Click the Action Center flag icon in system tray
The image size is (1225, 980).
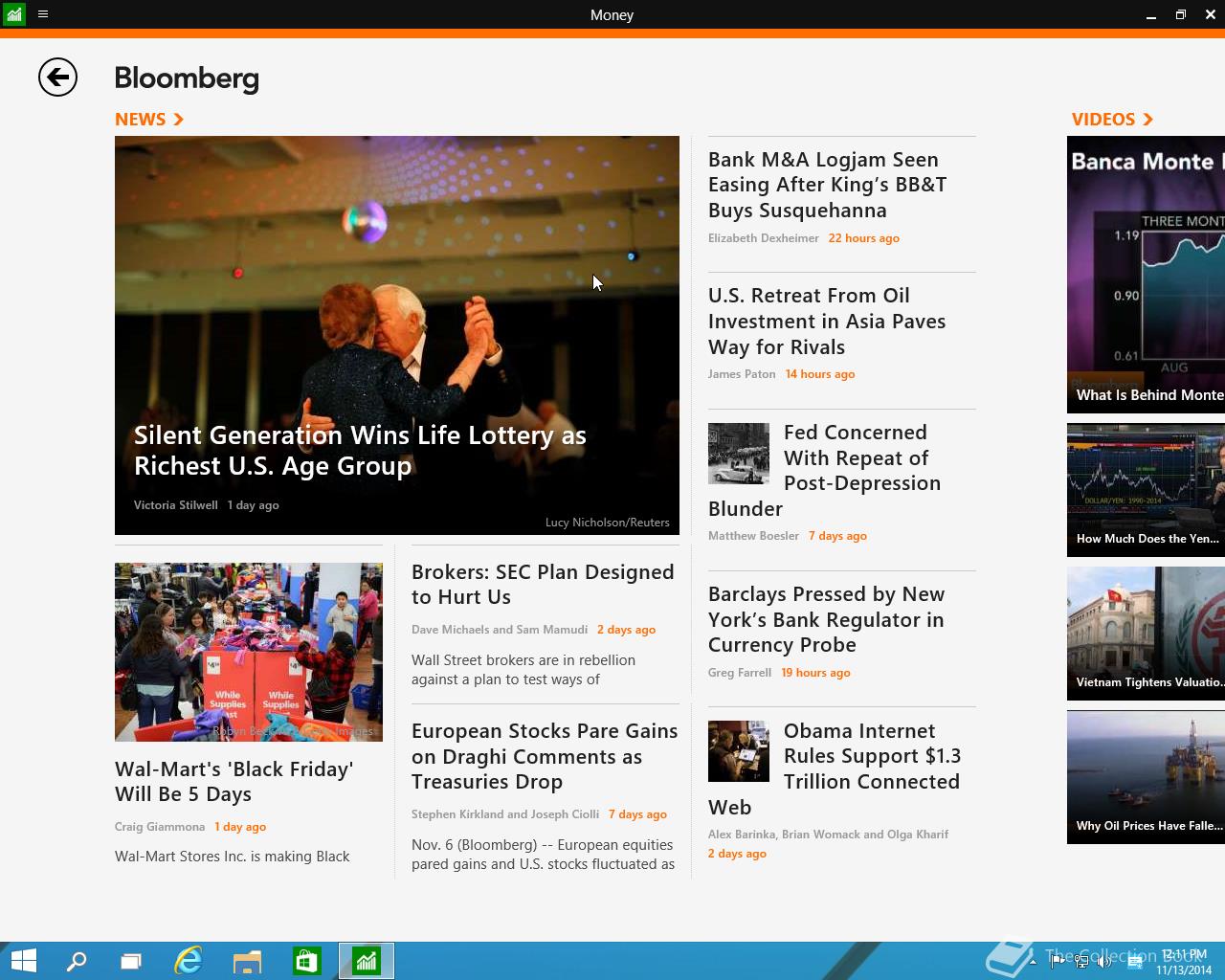coord(1058,961)
